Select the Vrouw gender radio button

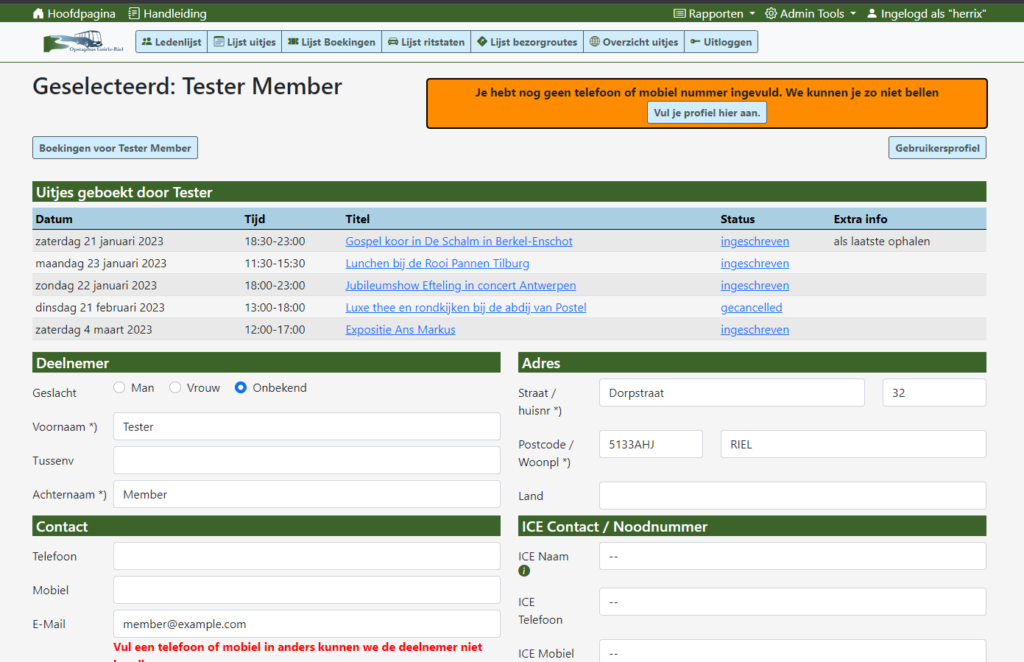(175, 388)
